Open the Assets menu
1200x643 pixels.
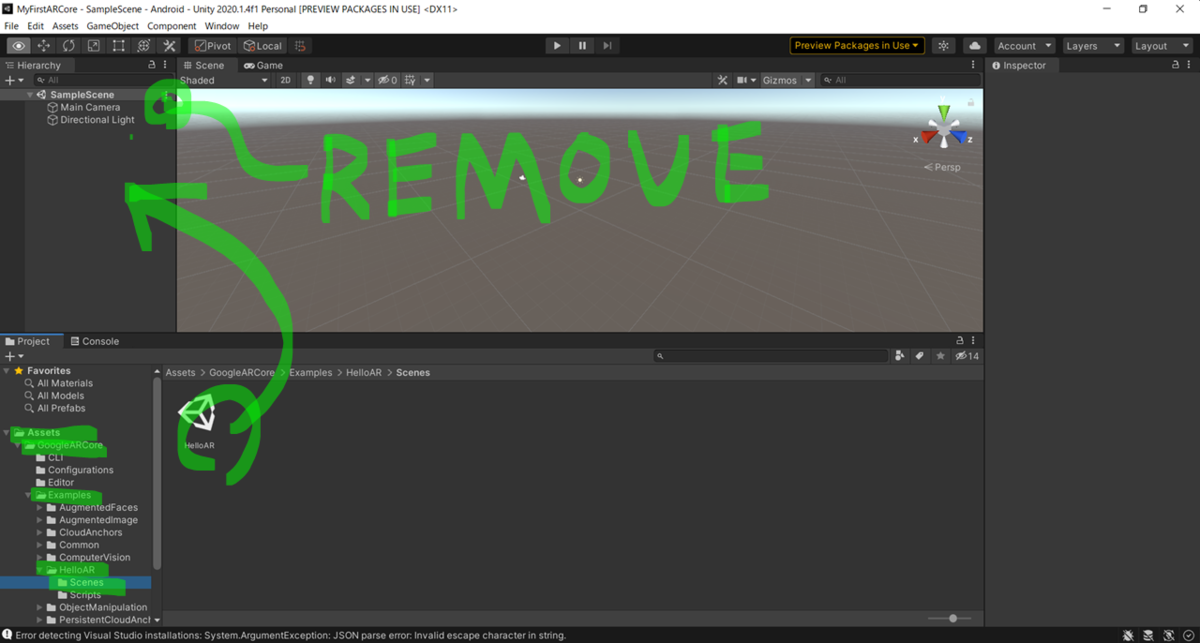click(65, 26)
